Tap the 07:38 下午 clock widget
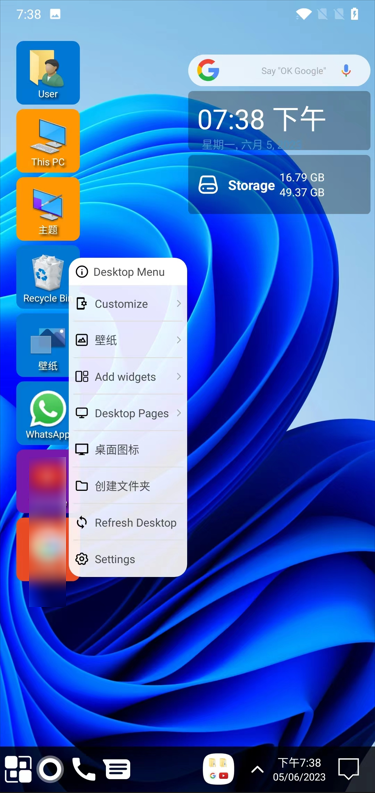Screen dimensions: 375x793 click(279, 121)
